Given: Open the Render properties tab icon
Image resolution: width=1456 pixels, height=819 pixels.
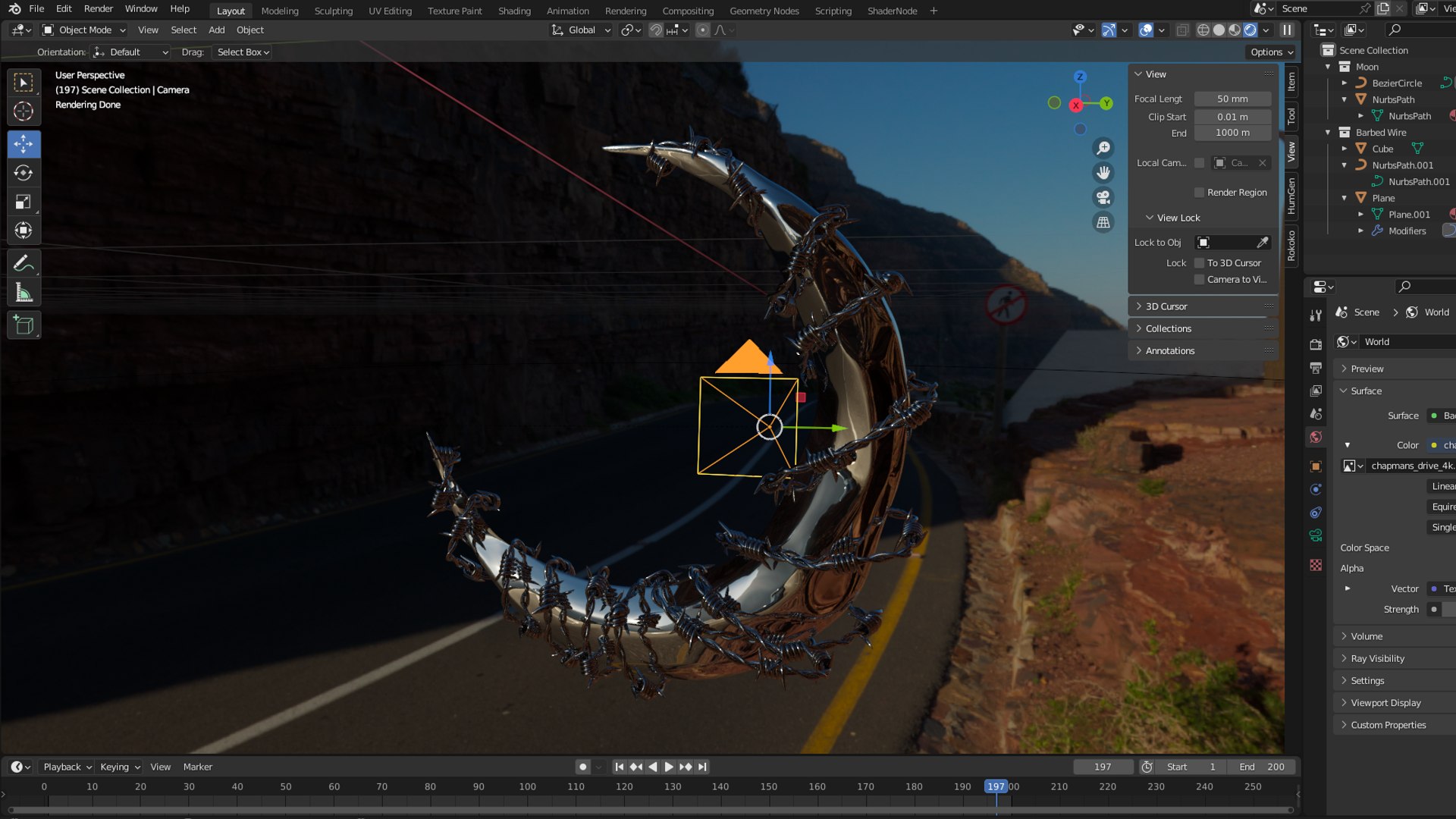Looking at the screenshot, I should (x=1316, y=344).
